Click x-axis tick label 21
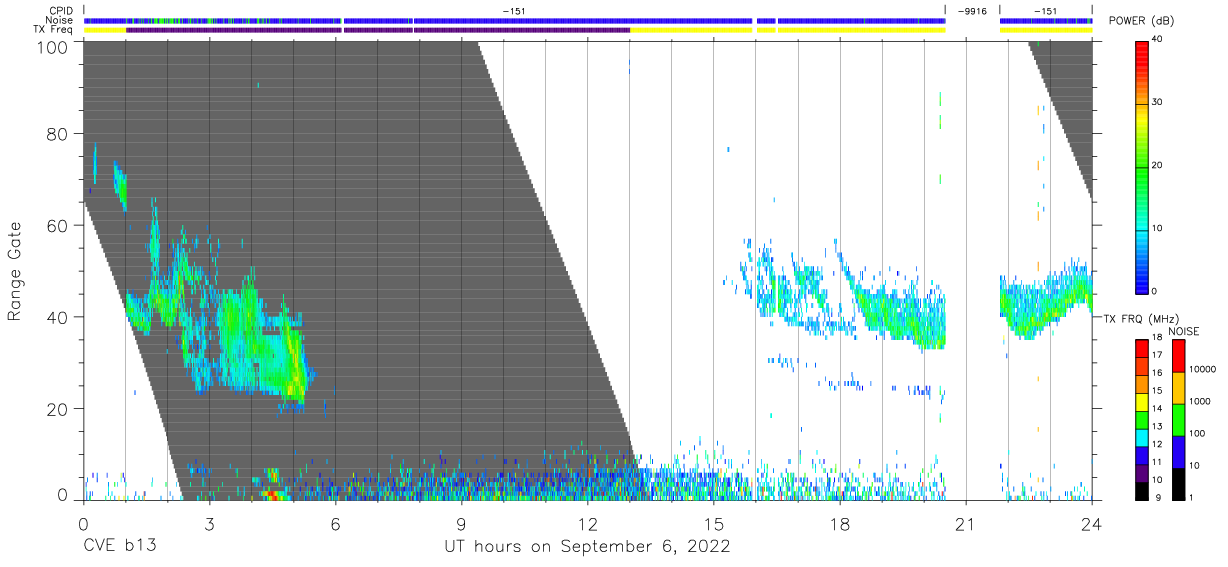Viewport: 1228px width, 567px height. [966, 522]
